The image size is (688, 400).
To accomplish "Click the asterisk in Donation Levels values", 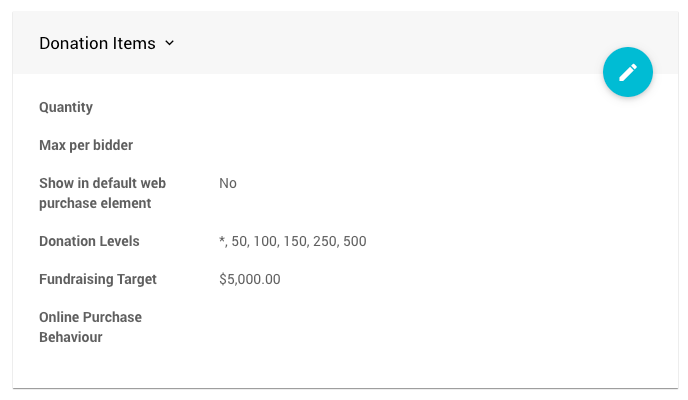I will click(x=221, y=242).
